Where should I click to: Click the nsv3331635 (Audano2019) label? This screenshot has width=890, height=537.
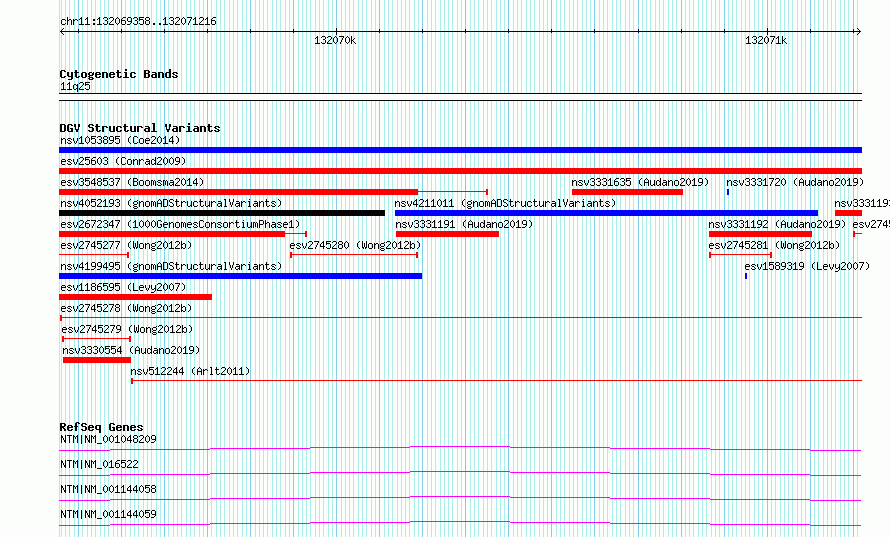(x=640, y=182)
